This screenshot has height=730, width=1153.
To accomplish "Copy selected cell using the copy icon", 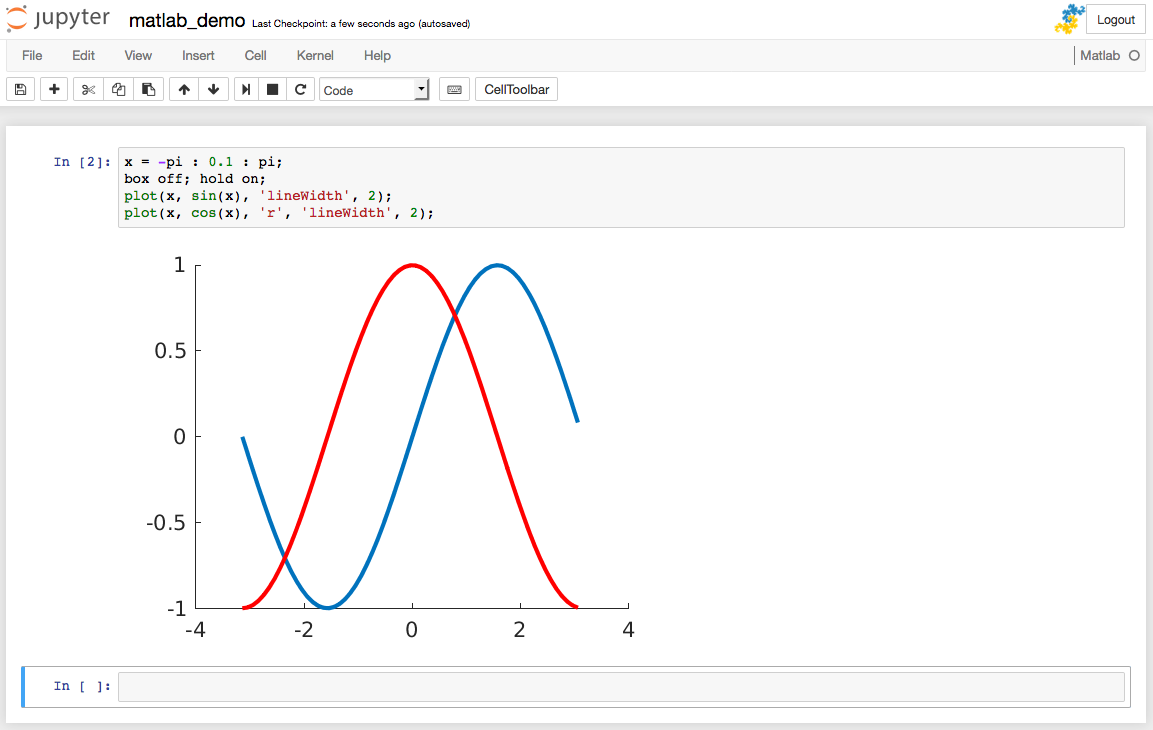I will [x=118, y=90].
